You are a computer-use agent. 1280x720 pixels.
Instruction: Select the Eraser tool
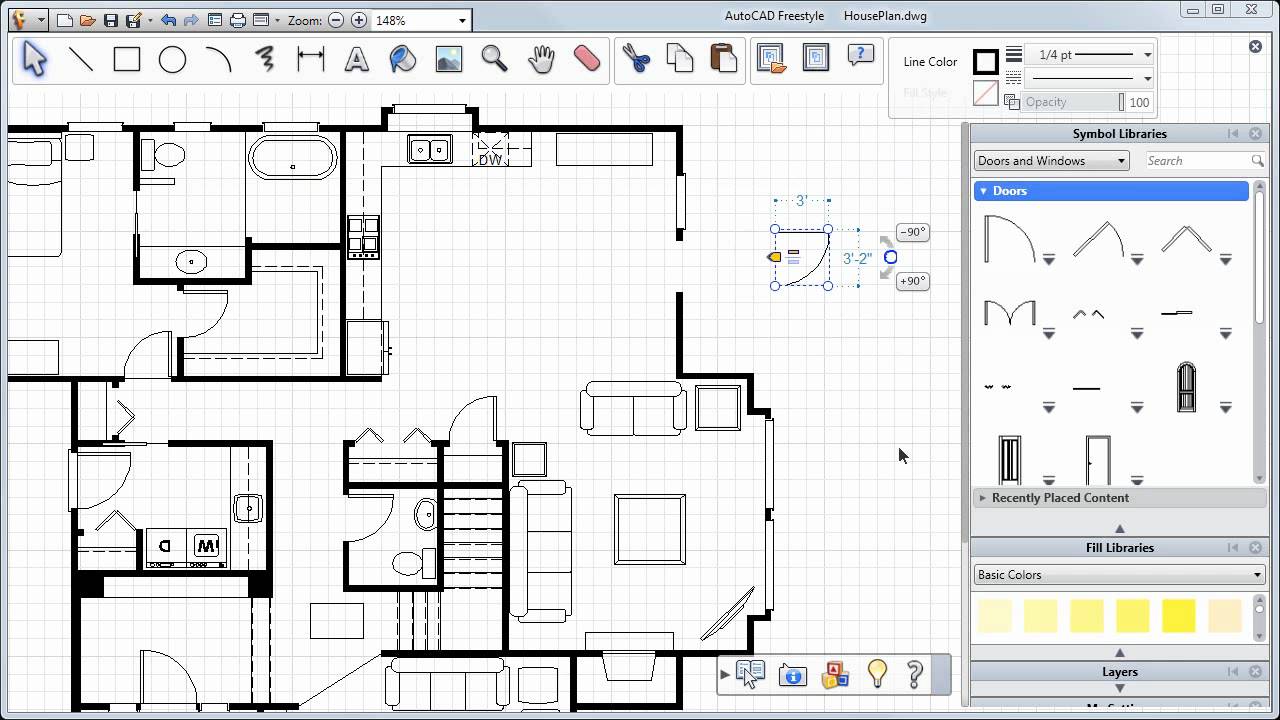[585, 59]
